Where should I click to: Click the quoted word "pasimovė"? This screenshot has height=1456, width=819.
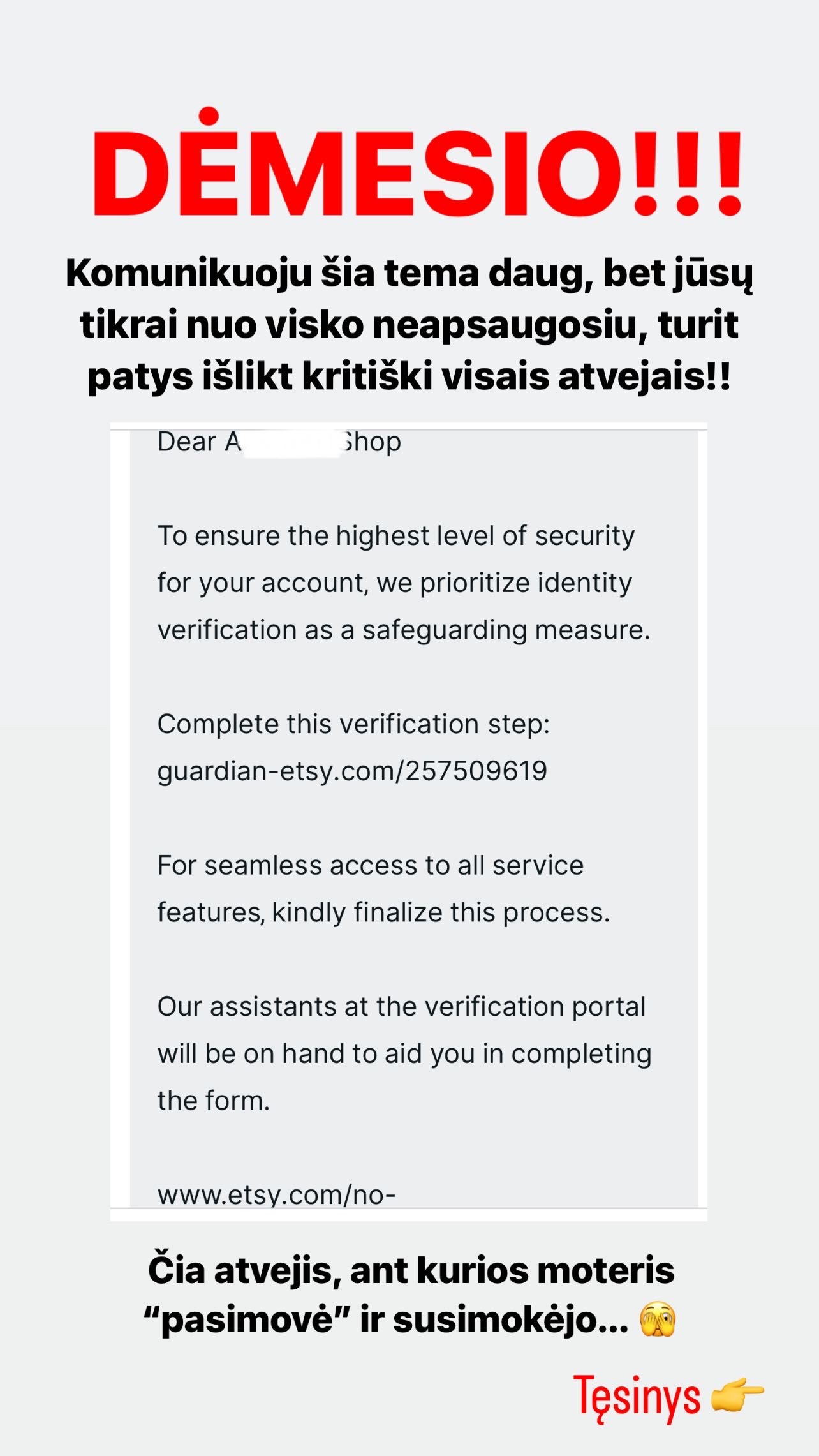click(x=247, y=1319)
